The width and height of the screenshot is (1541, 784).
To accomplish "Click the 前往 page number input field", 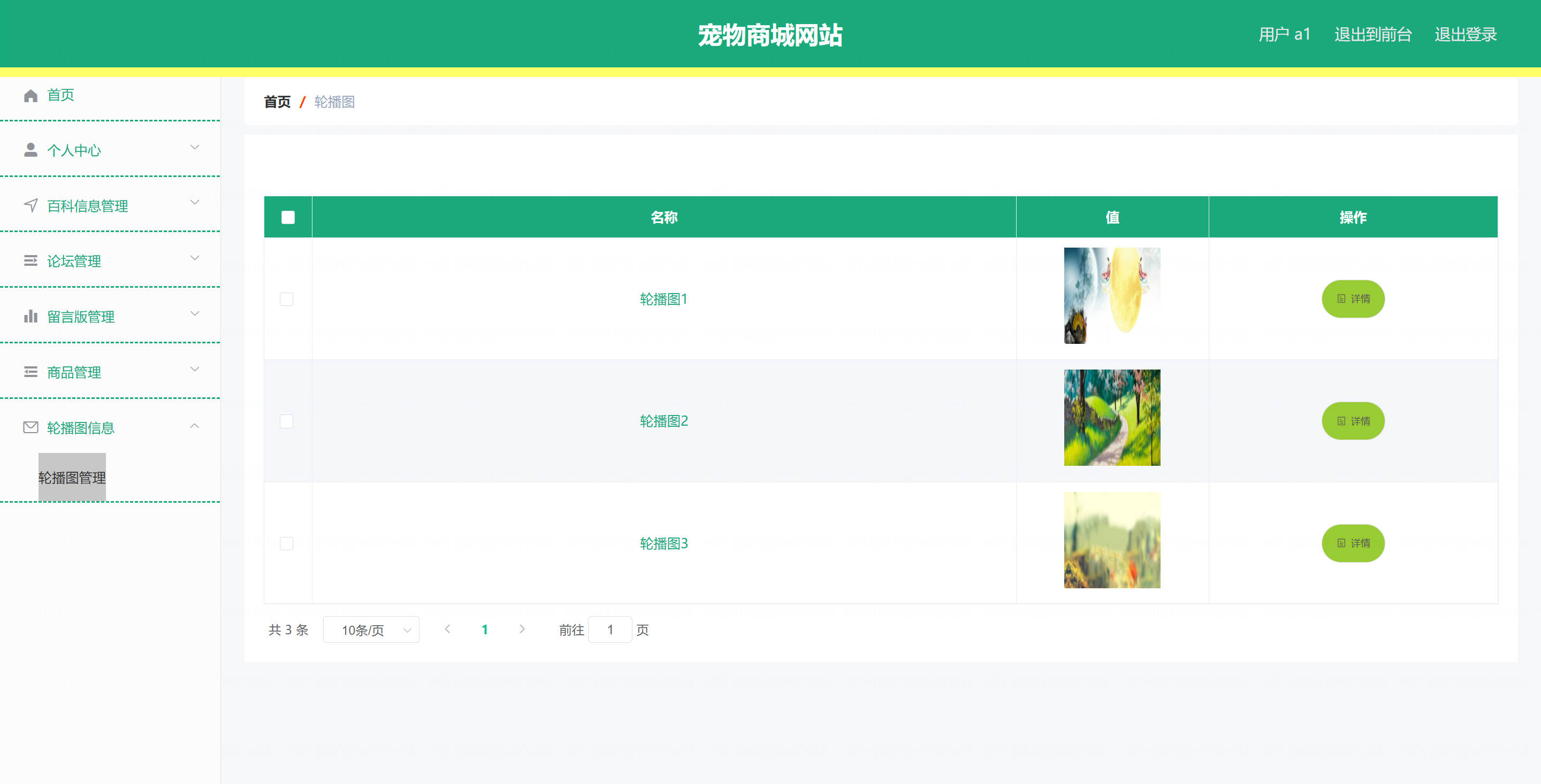I will [609, 629].
